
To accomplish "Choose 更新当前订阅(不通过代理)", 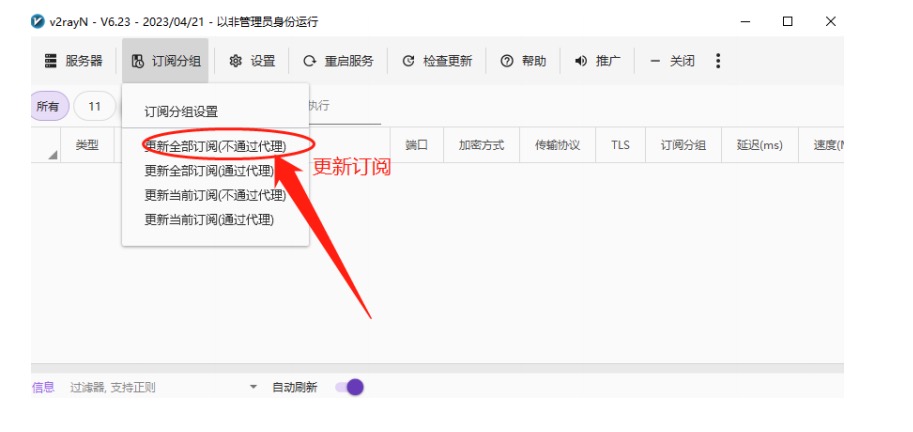I will 215,195.
